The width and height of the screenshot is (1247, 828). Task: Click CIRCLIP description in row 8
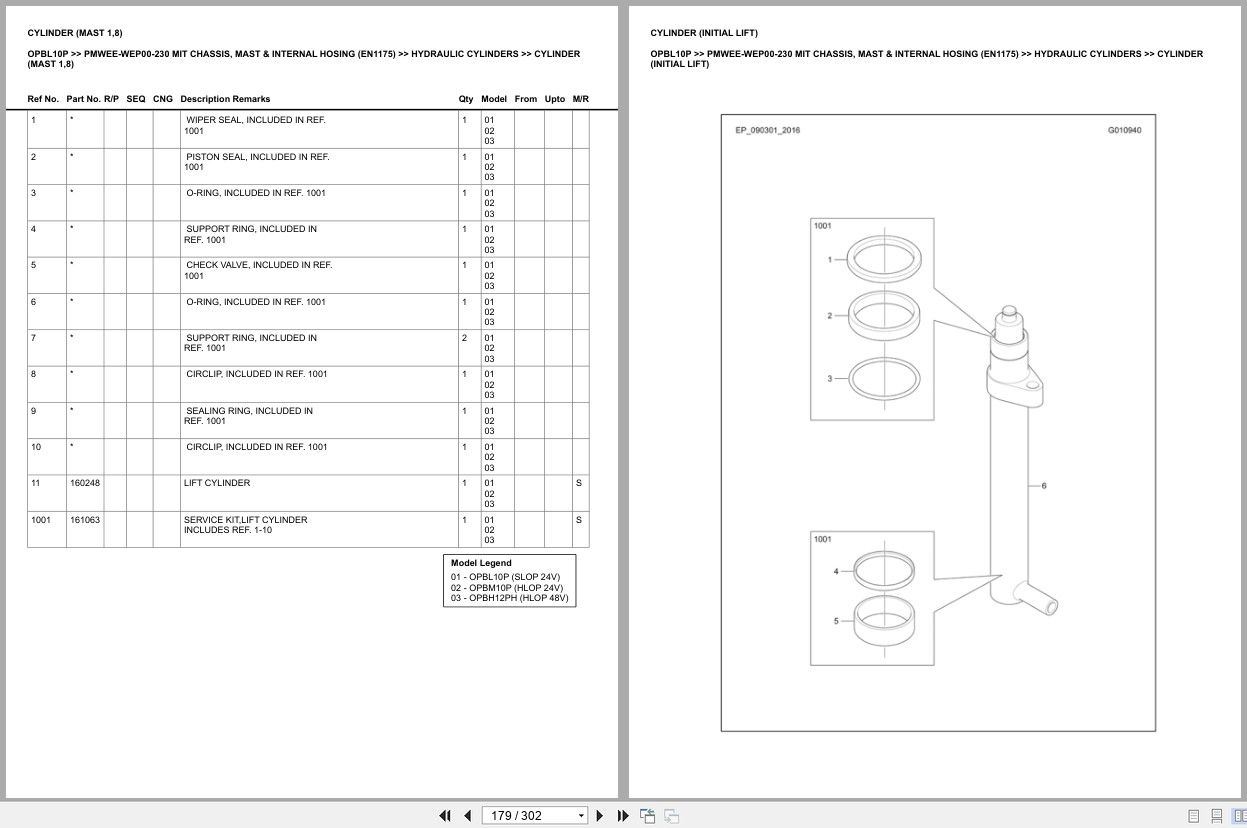point(256,374)
